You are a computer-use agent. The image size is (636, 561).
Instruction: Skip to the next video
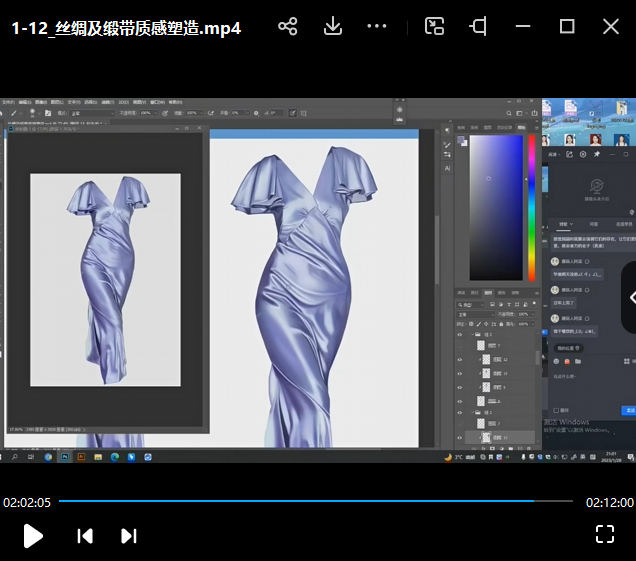click(129, 536)
